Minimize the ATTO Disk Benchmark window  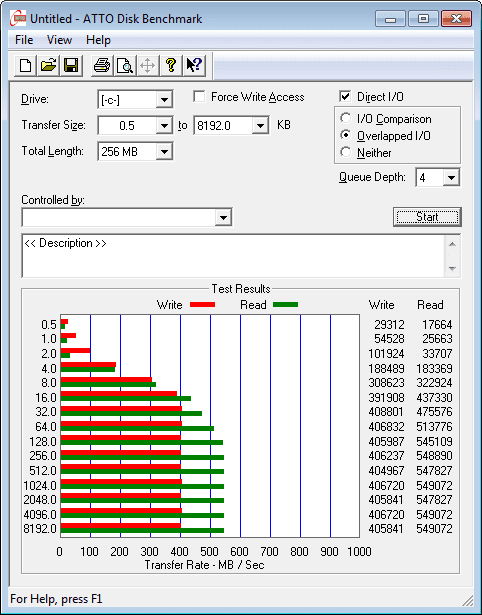click(x=391, y=18)
